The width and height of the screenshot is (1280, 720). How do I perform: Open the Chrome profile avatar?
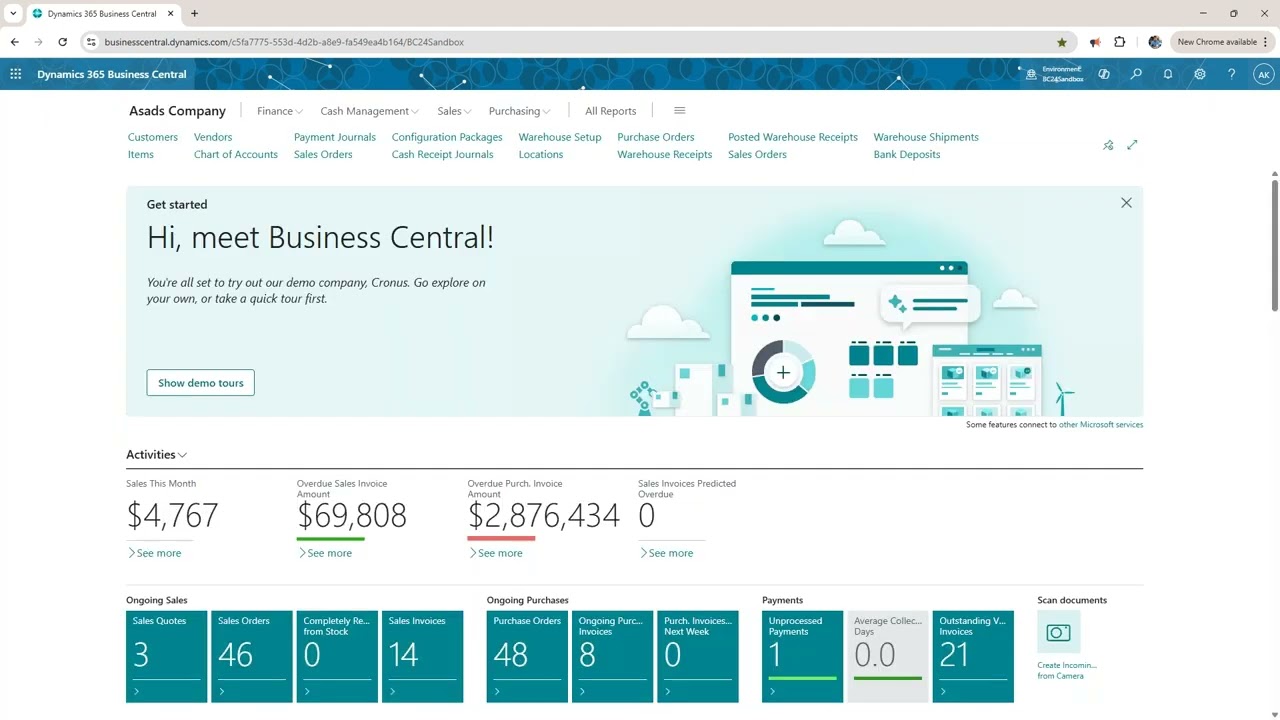pos(1155,42)
